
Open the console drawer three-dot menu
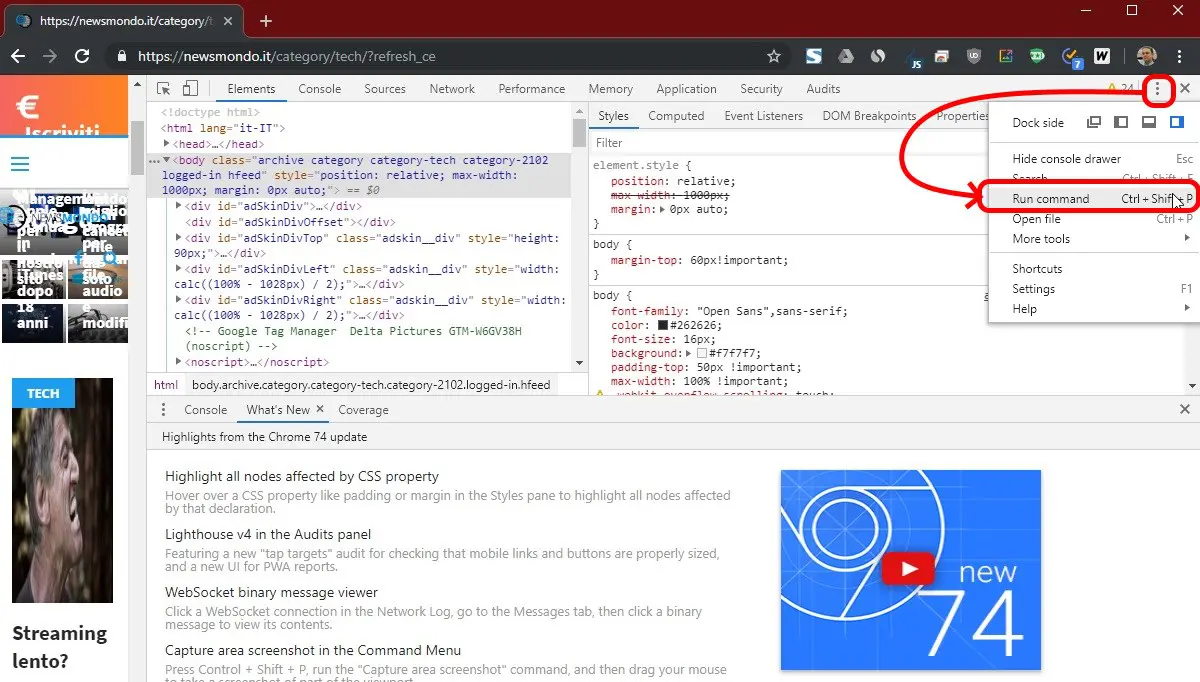pos(165,410)
